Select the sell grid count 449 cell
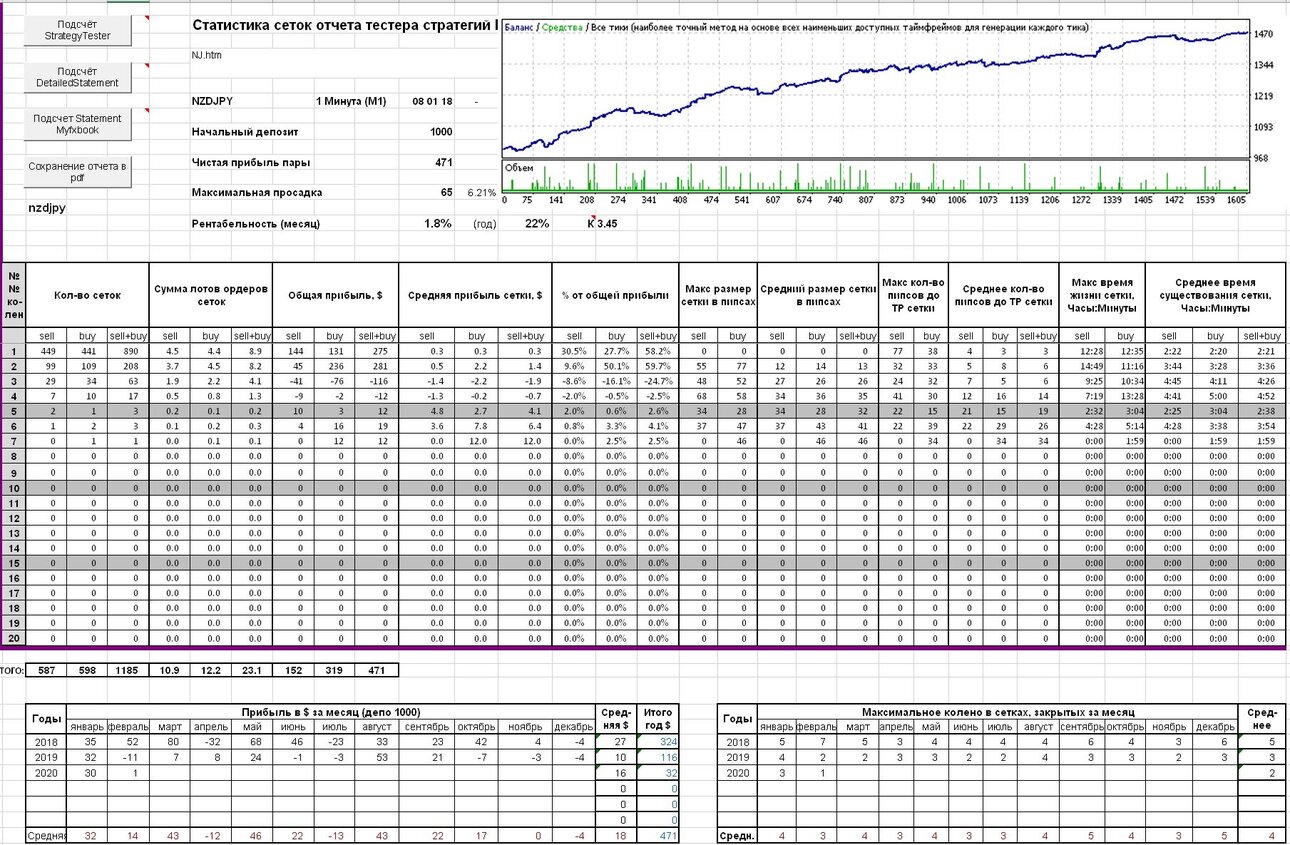Viewport: 1290px width, 845px height. (x=46, y=352)
